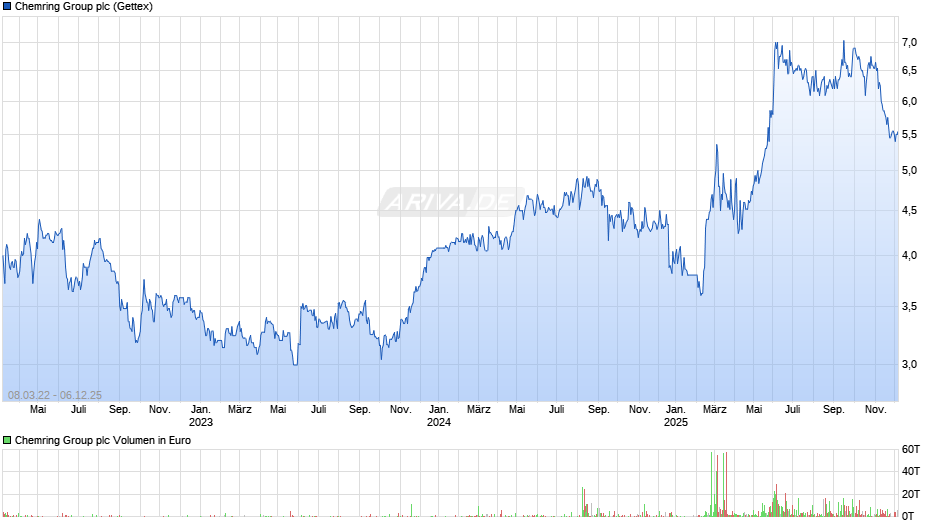Click the Jan. 2023 axis label
940x526 pixels.
pos(201,416)
